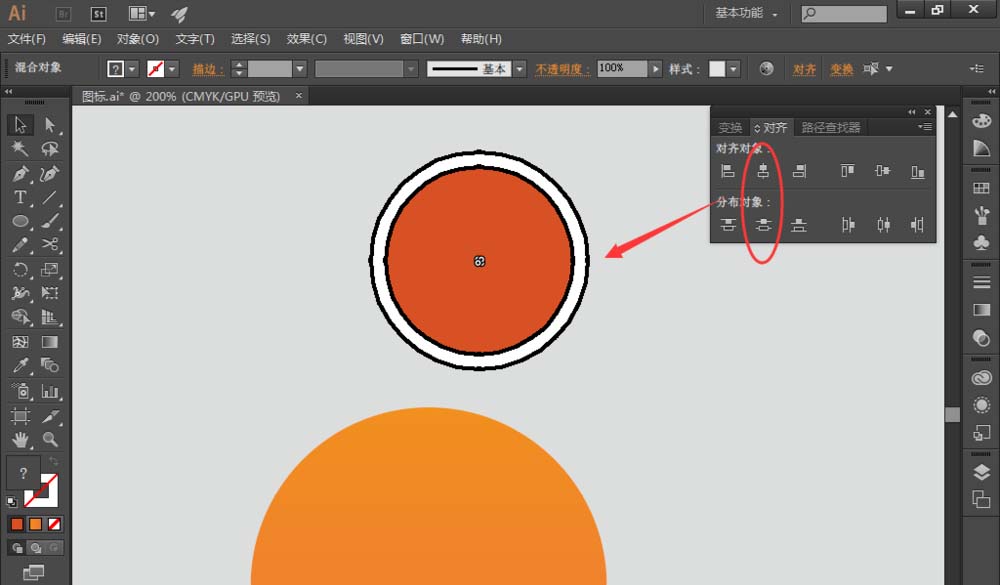
Task: Select the Lasso tool
Action: coord(50,149)
